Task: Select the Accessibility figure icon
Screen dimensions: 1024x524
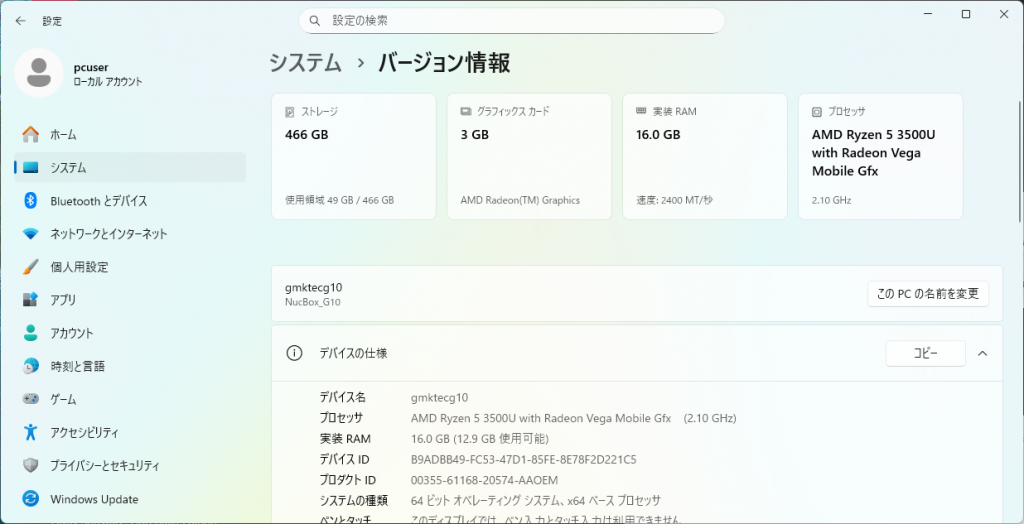Action: coord(30,432)
